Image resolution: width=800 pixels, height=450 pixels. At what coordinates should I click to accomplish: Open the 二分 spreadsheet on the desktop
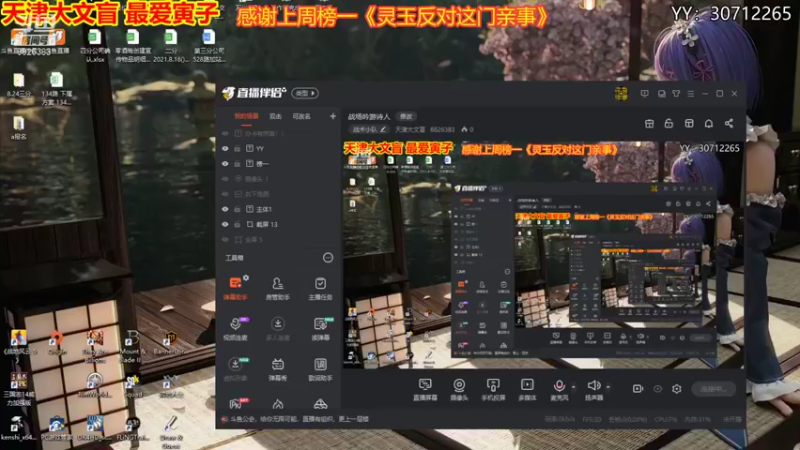(x=170, y=46)
